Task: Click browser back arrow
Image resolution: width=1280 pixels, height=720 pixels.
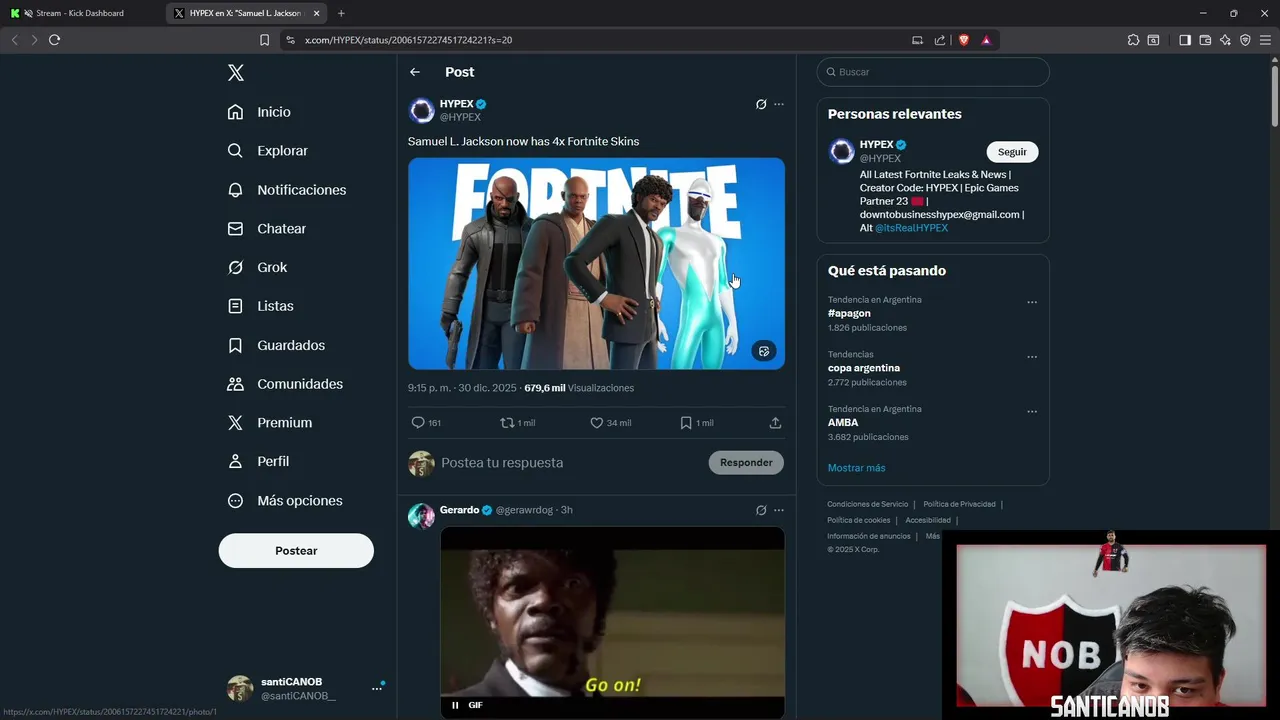Action: [x=14, y=40]
